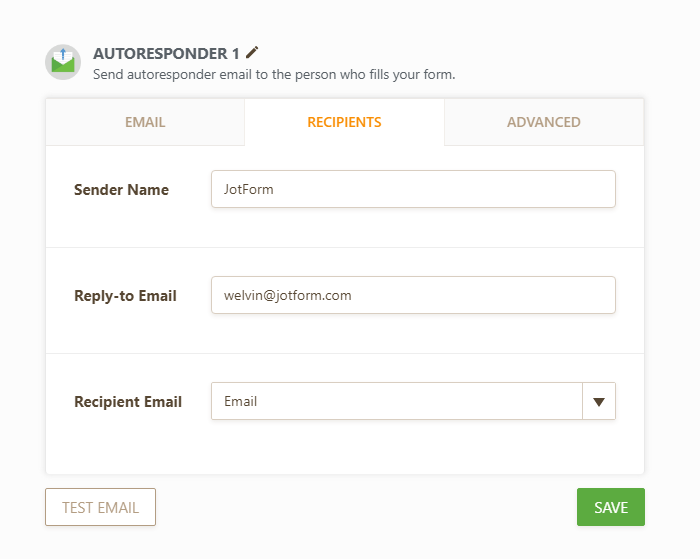Select the Recipients tab
This screenshot has width=700, height=559.
pos(344,122)
